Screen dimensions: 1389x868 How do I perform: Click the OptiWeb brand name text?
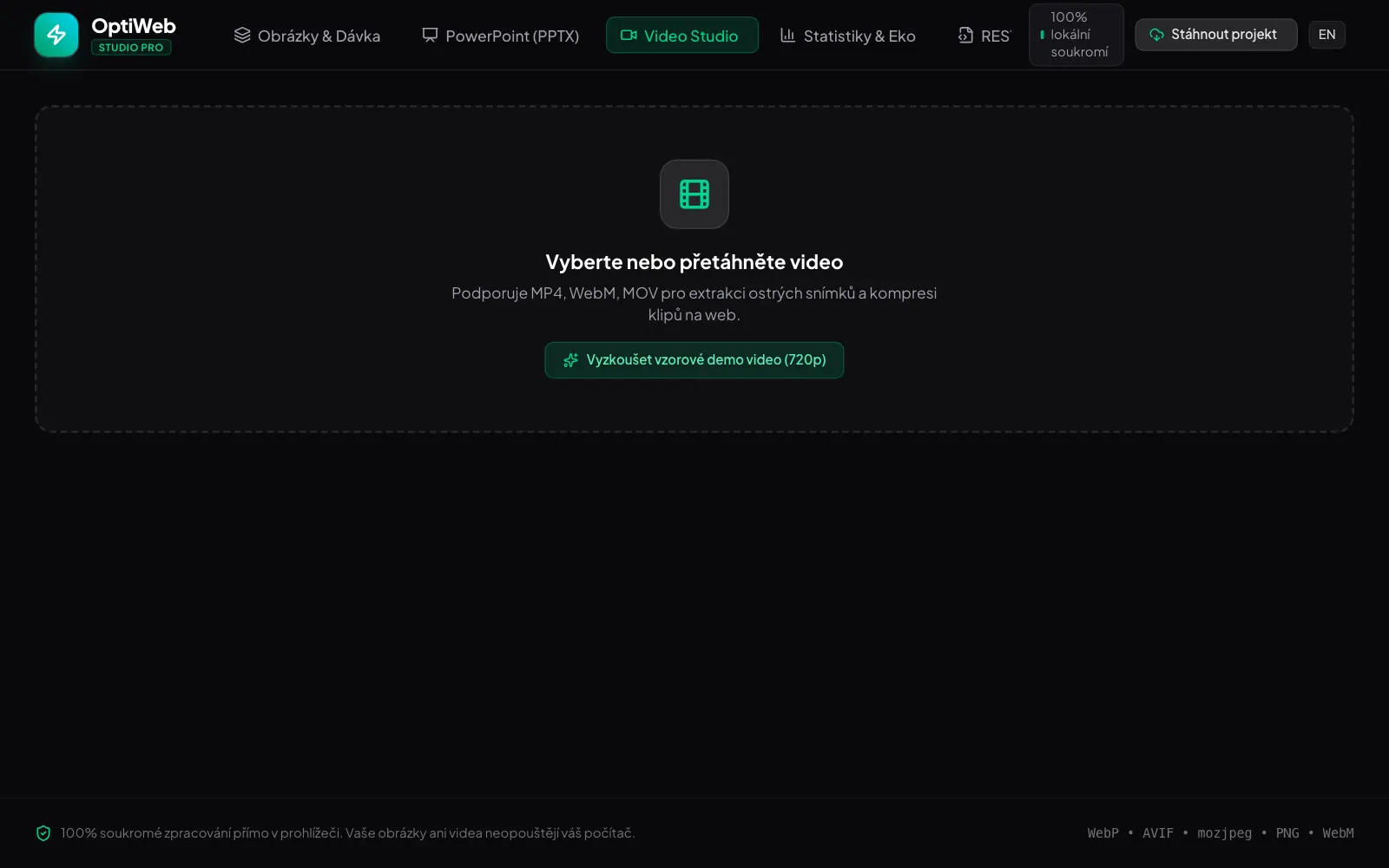(x=134, y=26)
